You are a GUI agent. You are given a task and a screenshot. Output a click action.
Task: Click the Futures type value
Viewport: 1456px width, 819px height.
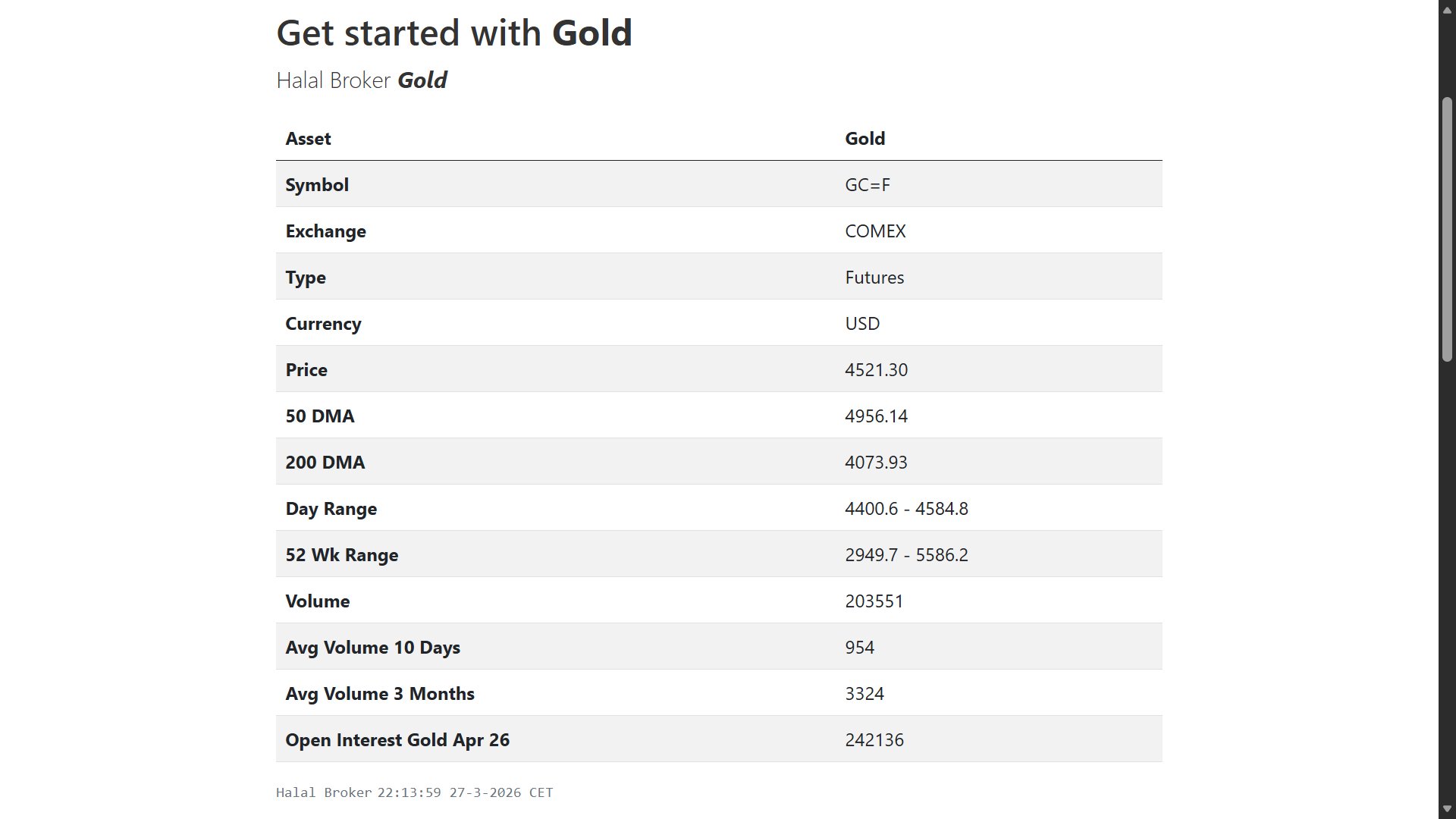[874, 278]
